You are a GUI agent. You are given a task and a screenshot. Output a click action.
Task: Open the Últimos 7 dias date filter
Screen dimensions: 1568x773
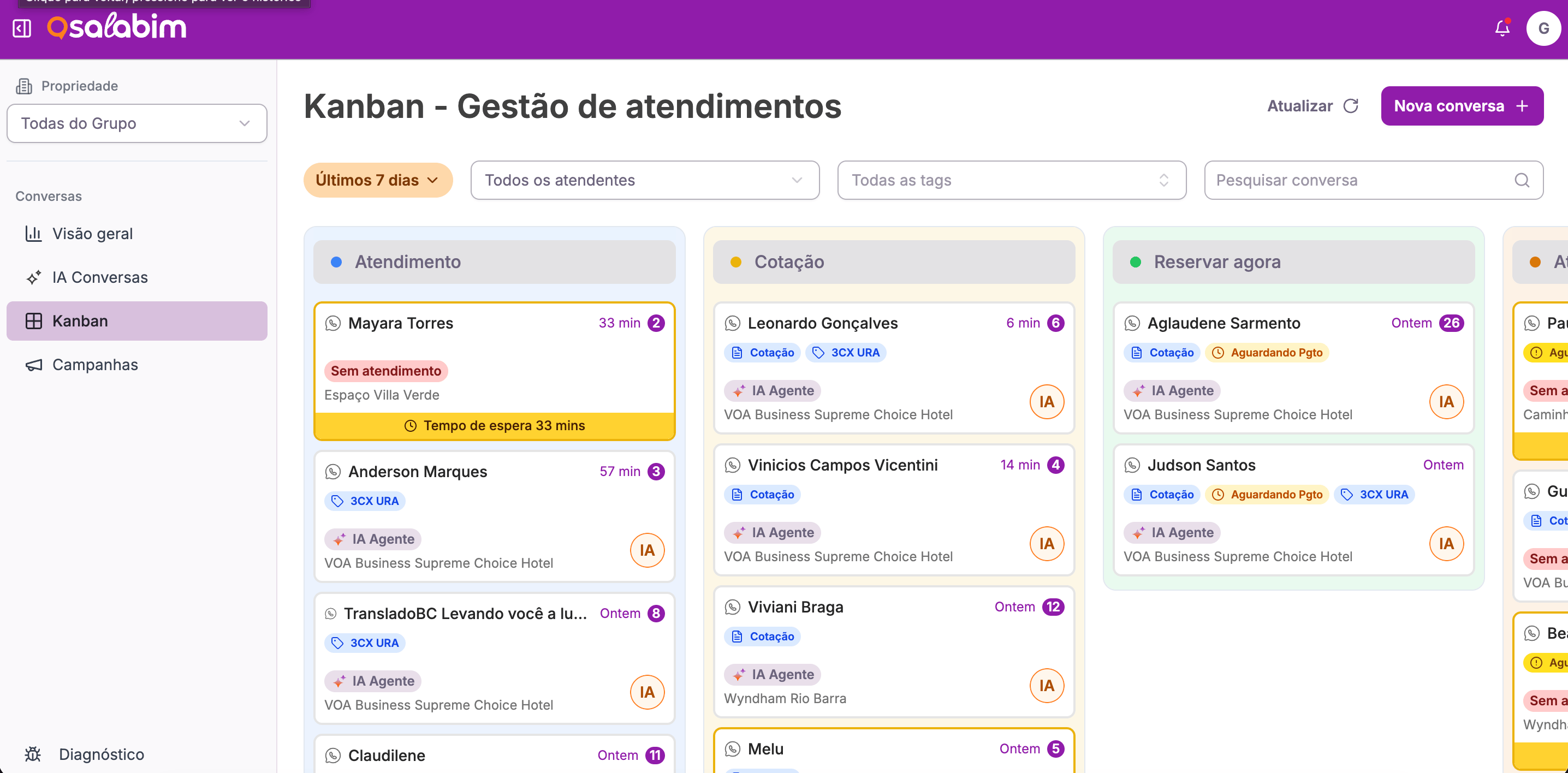pos(378,180)
